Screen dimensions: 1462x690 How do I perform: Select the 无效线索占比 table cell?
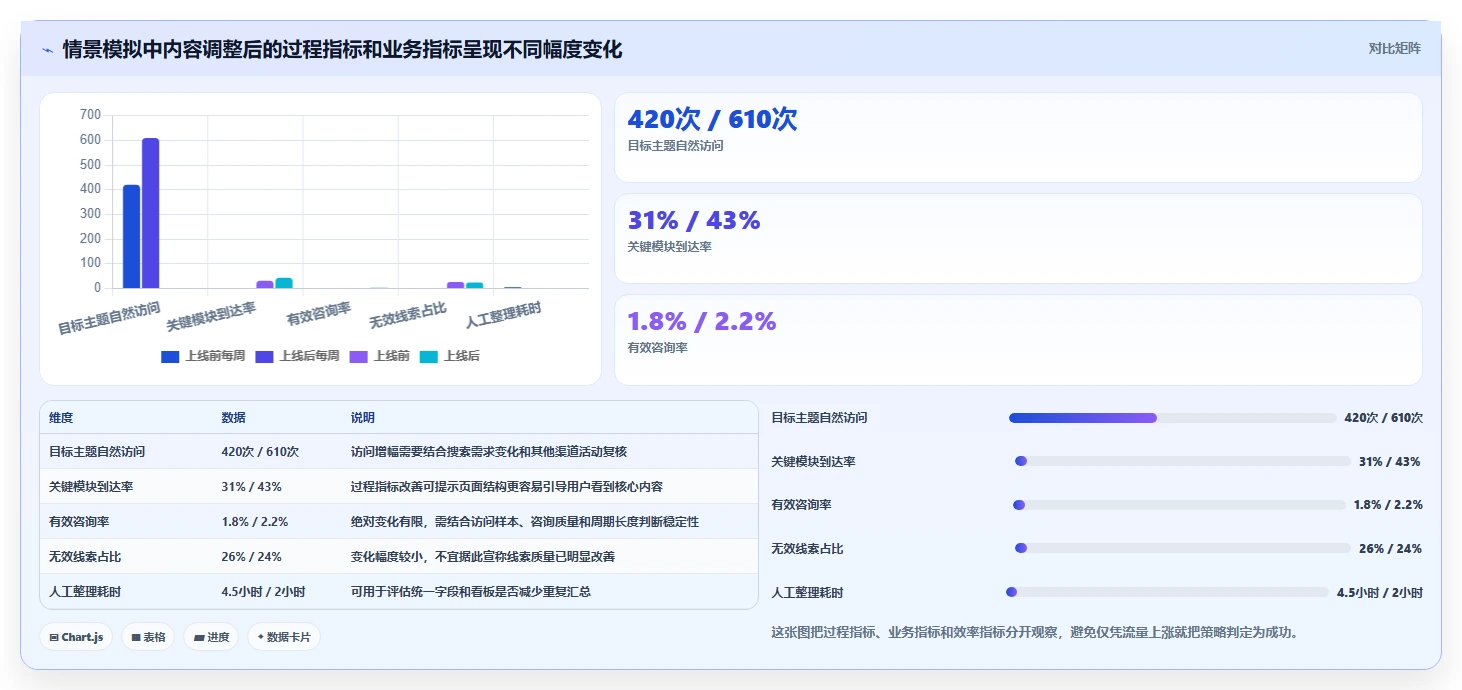point(85,556)
